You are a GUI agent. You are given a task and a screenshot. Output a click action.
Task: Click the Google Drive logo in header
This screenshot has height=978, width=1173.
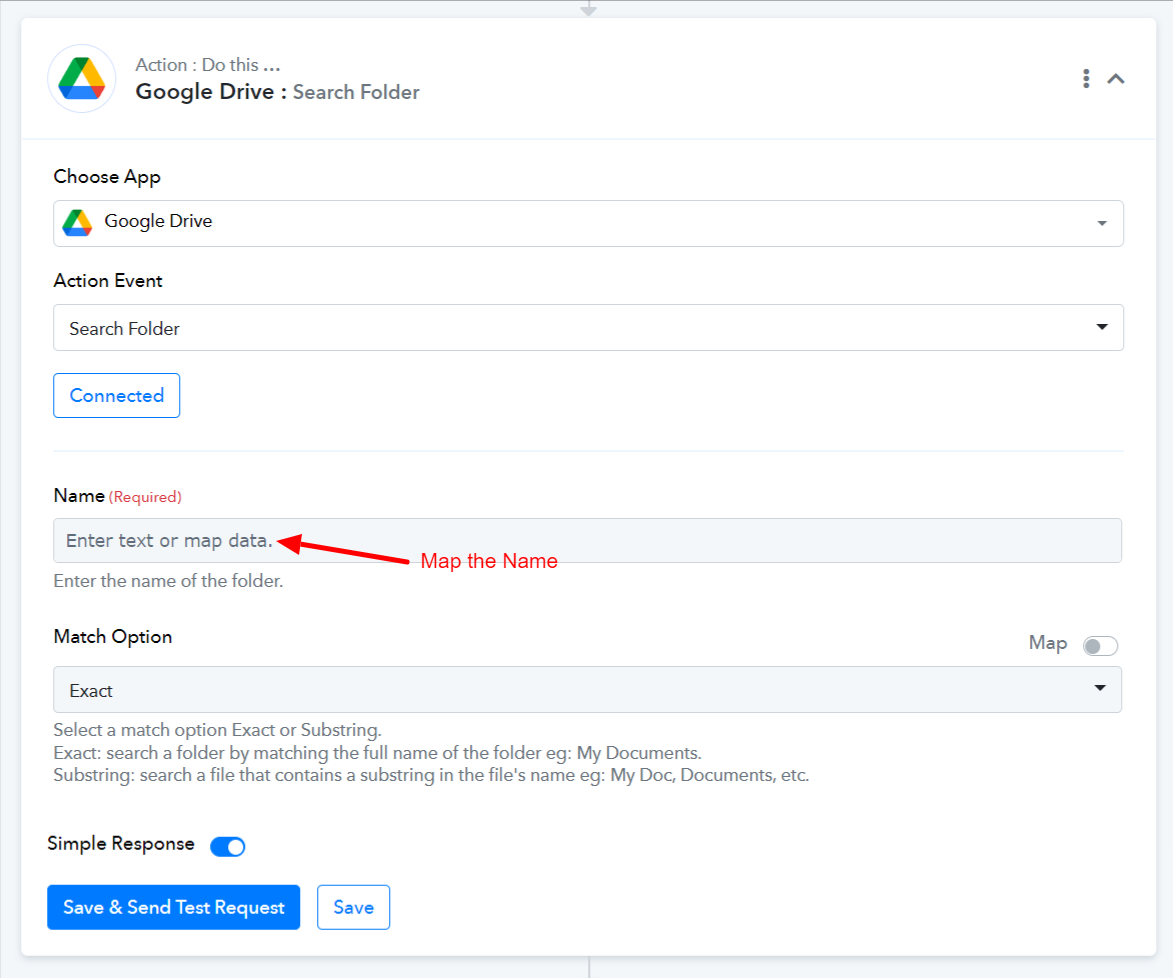pyautogui.click(x=82, y=79)
